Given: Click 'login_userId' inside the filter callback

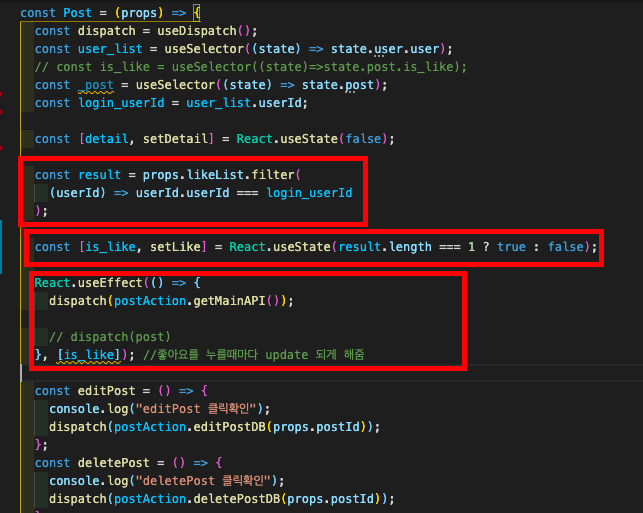Looking at the screenshot, I should [309, 193].
